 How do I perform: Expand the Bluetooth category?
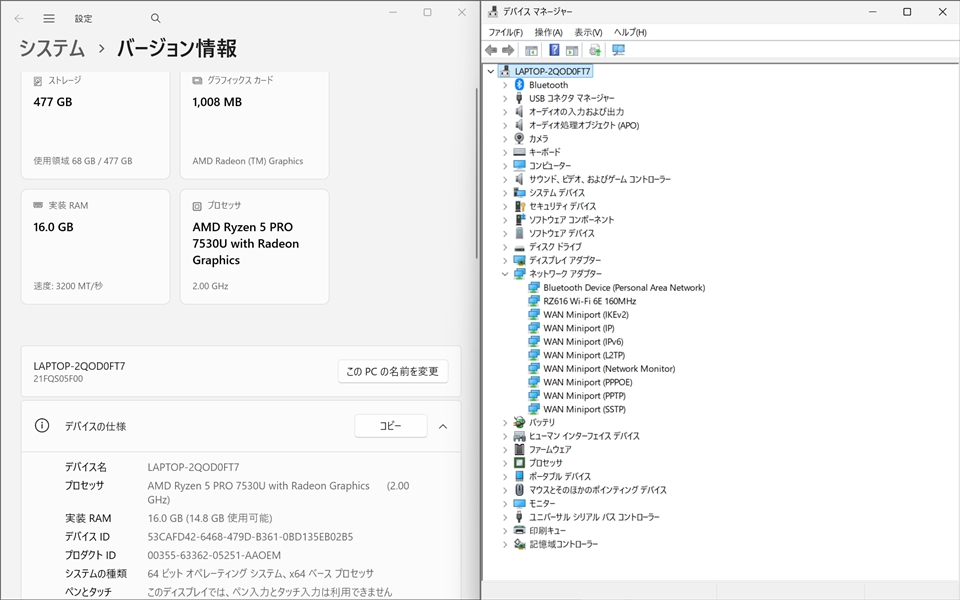coord(505,85)
